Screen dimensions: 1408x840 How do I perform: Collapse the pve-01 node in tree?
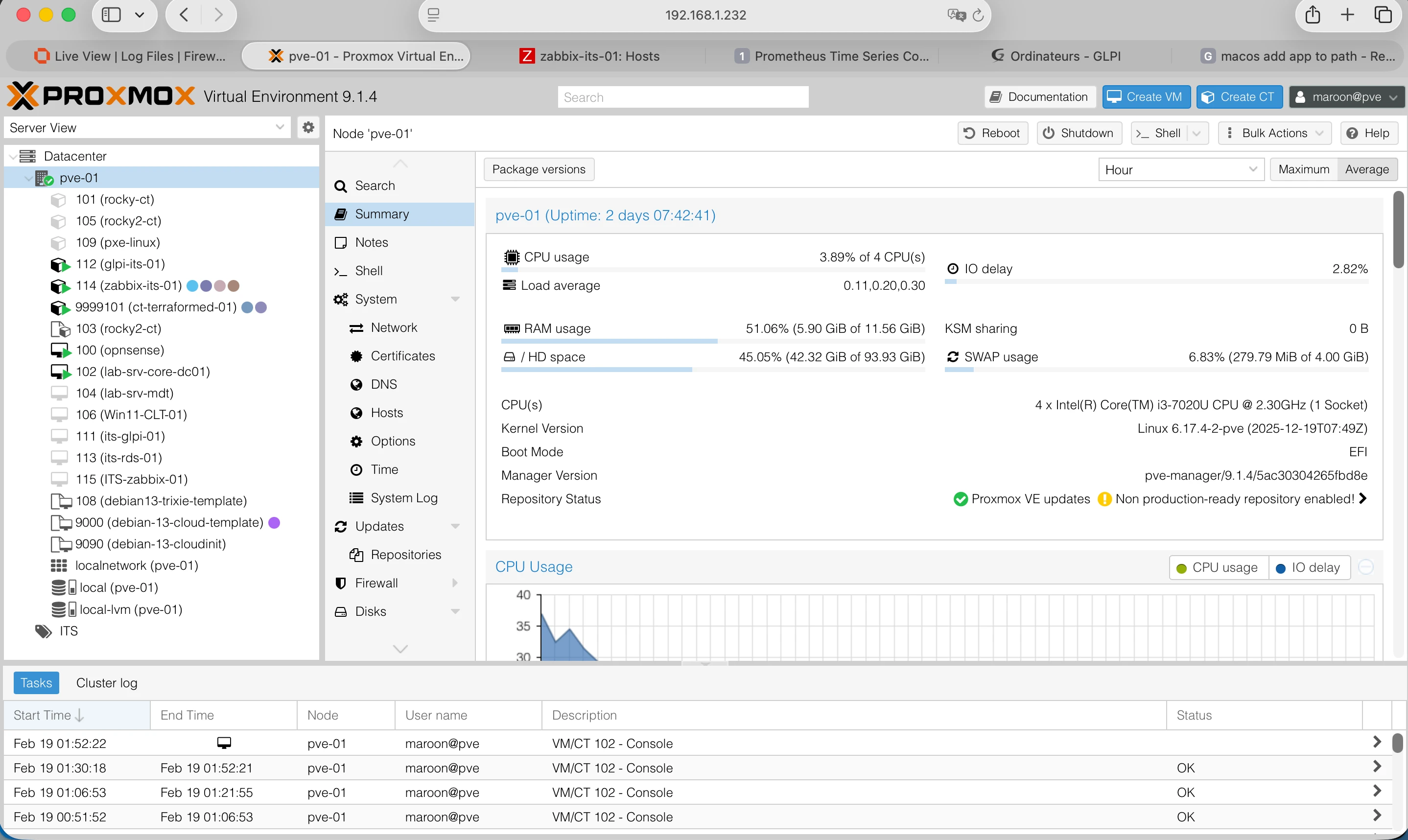[x=28, y=178]
